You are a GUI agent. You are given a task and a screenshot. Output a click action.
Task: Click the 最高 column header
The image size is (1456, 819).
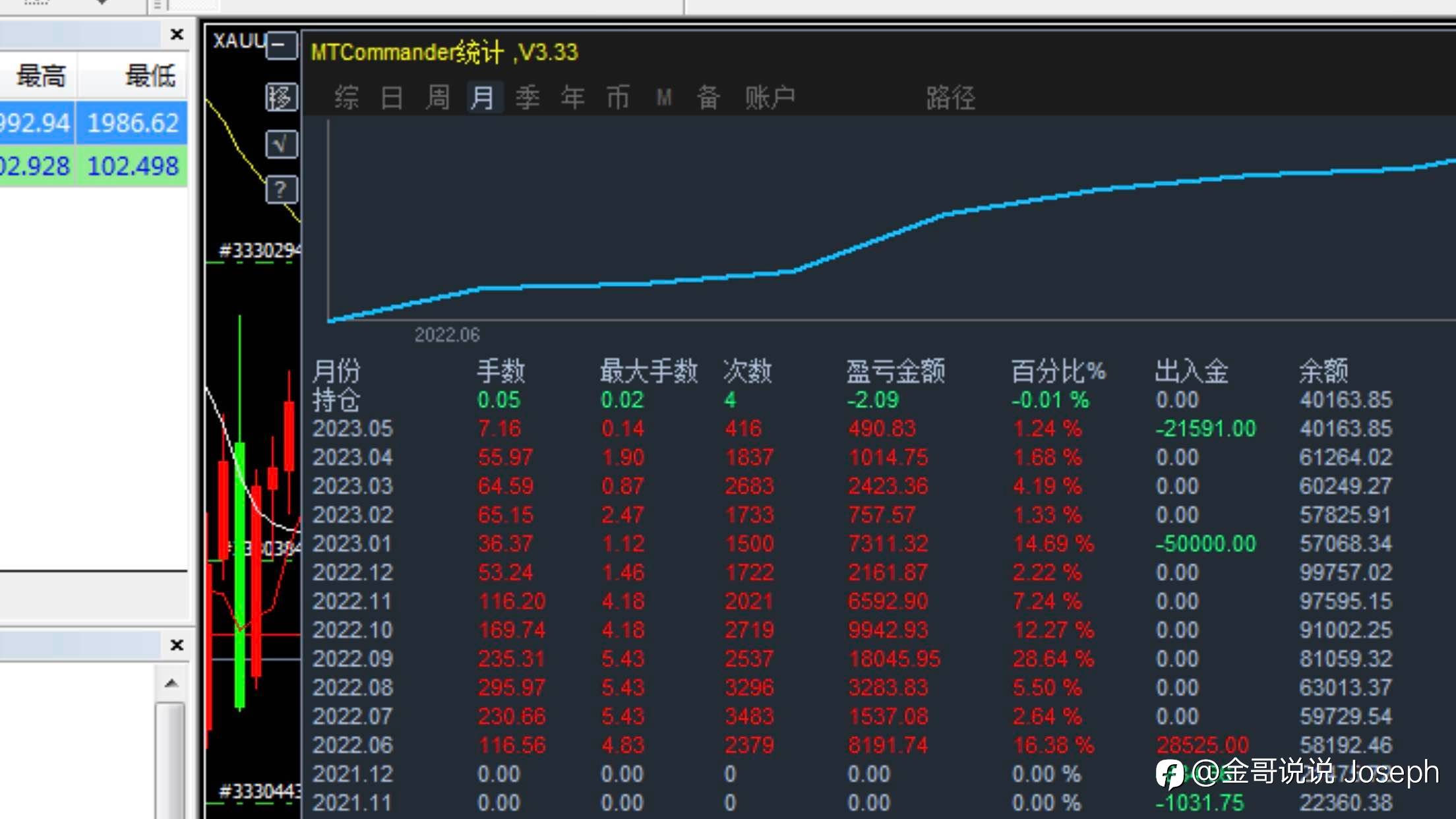[40, 76]
